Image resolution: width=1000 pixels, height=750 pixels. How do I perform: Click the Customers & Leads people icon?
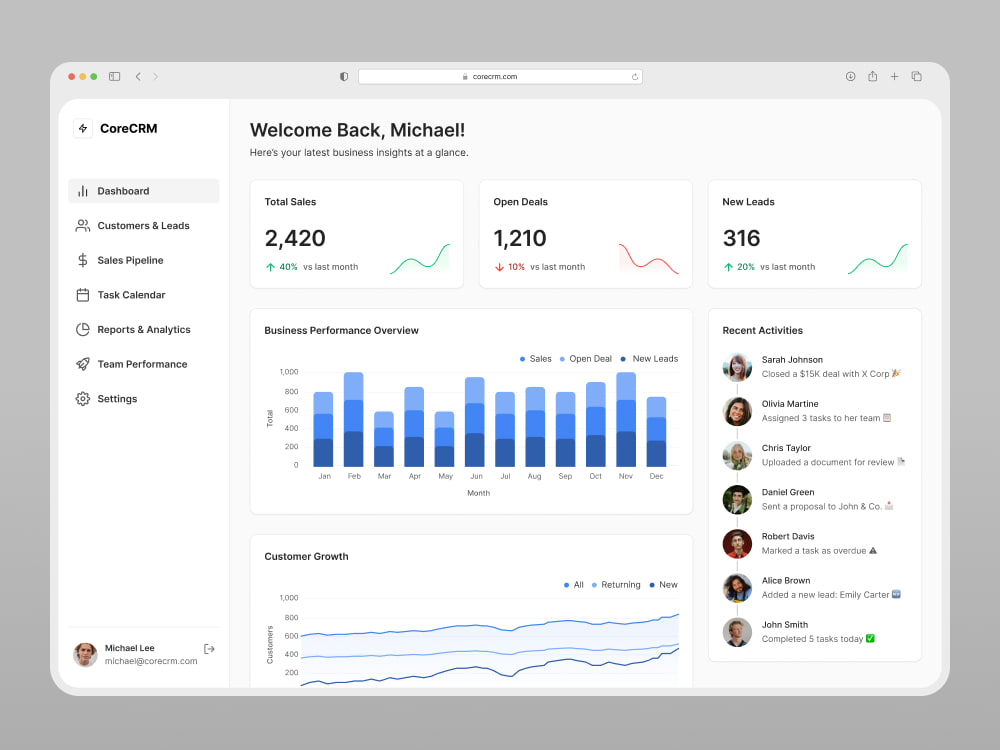(83, 226)
